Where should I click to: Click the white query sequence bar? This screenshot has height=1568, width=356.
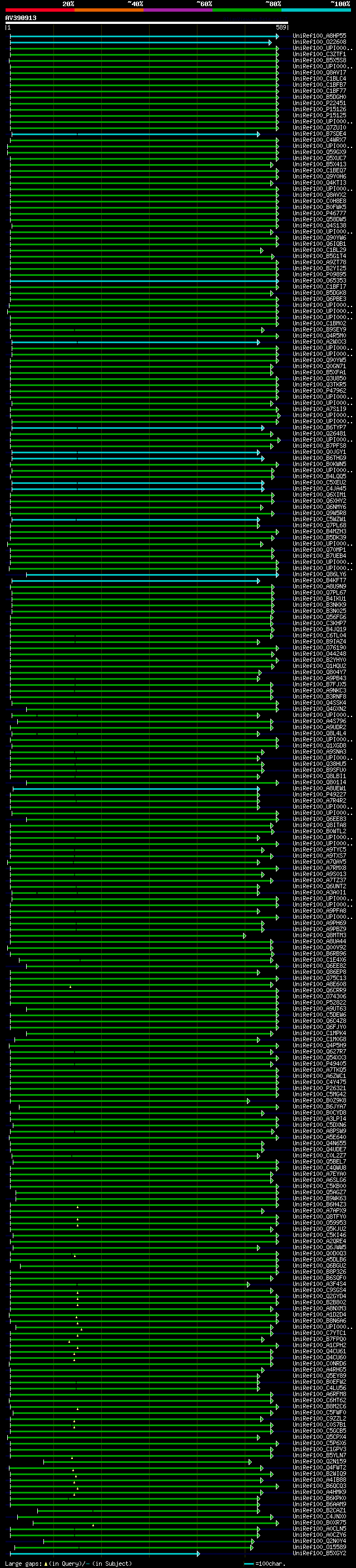coord(147,22)
